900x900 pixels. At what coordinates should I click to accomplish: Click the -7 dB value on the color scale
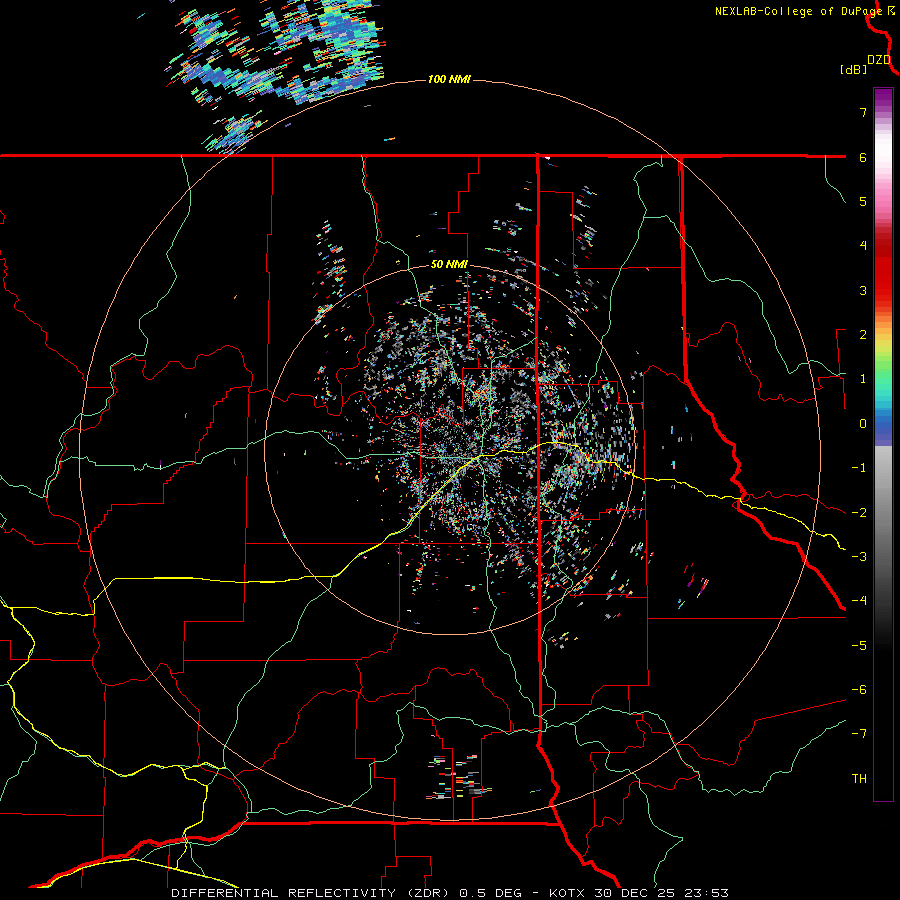pos(859,734)
